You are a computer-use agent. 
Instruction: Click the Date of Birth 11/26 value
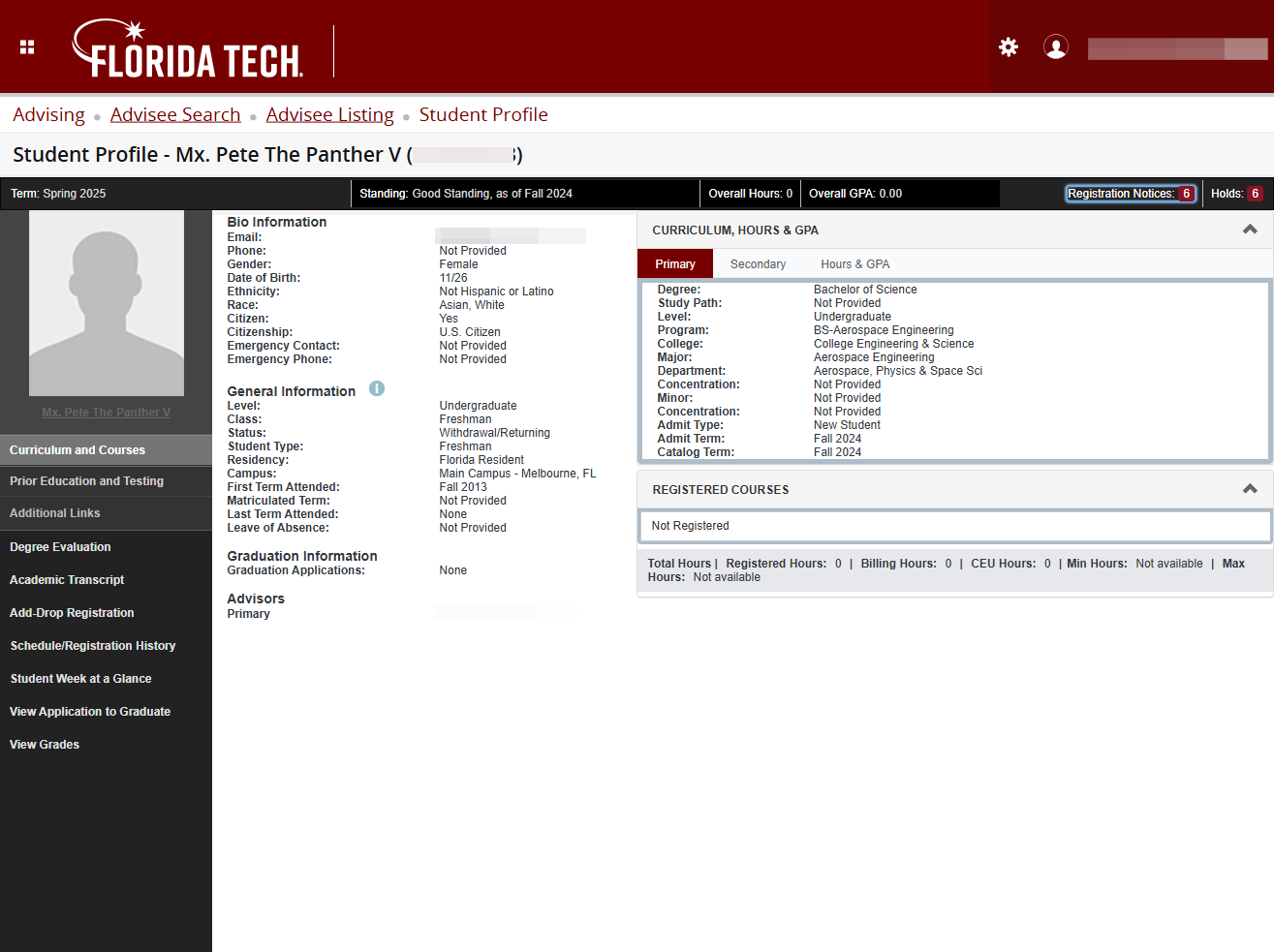click(x=453, y=278)
